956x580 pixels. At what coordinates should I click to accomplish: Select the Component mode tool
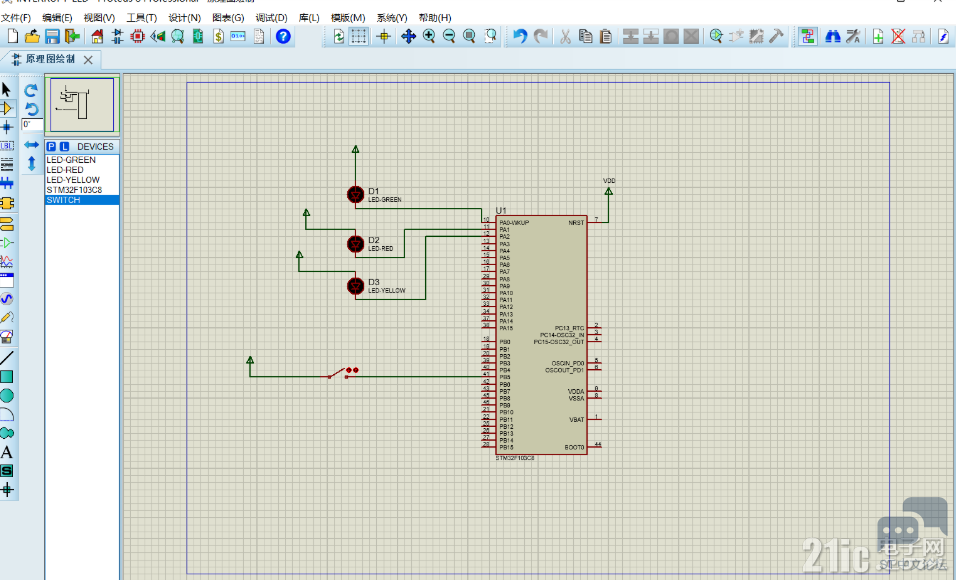[7, 108]
